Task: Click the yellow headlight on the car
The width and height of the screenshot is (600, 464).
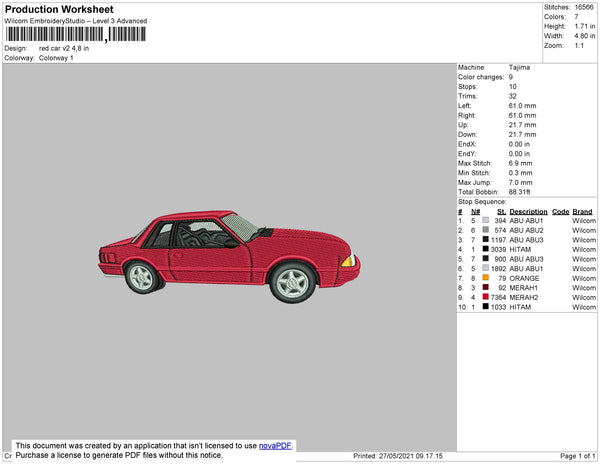Action: click(347, 261)
